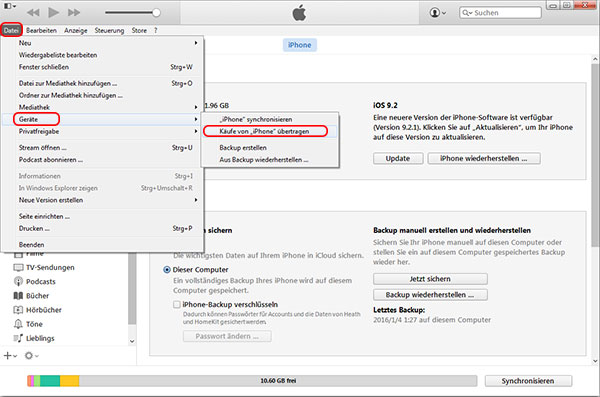Select „iPhone“ synchronisieren in submenu
The height and width of the screenshot is (397, 600).
[270, 119]
